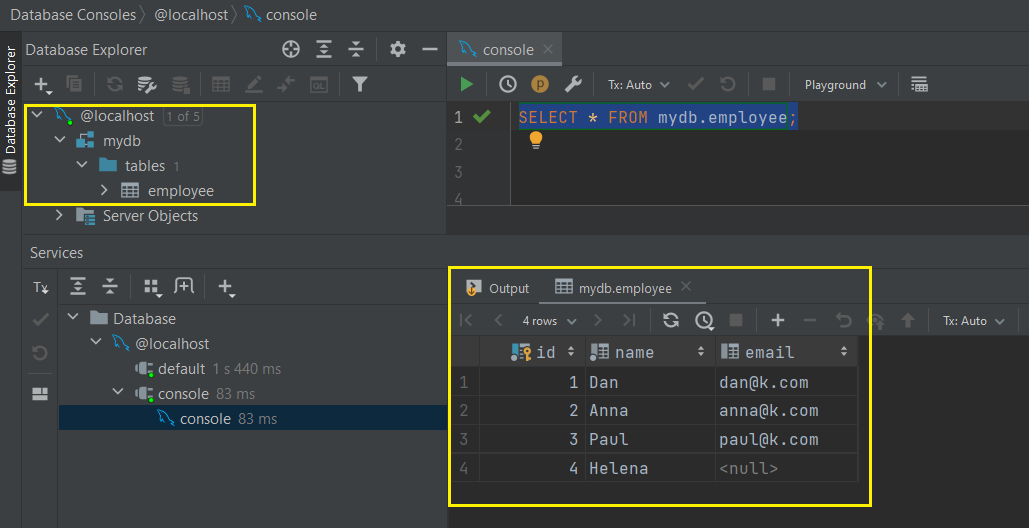Collapse the tables folder node

click(x=83, y=165)
